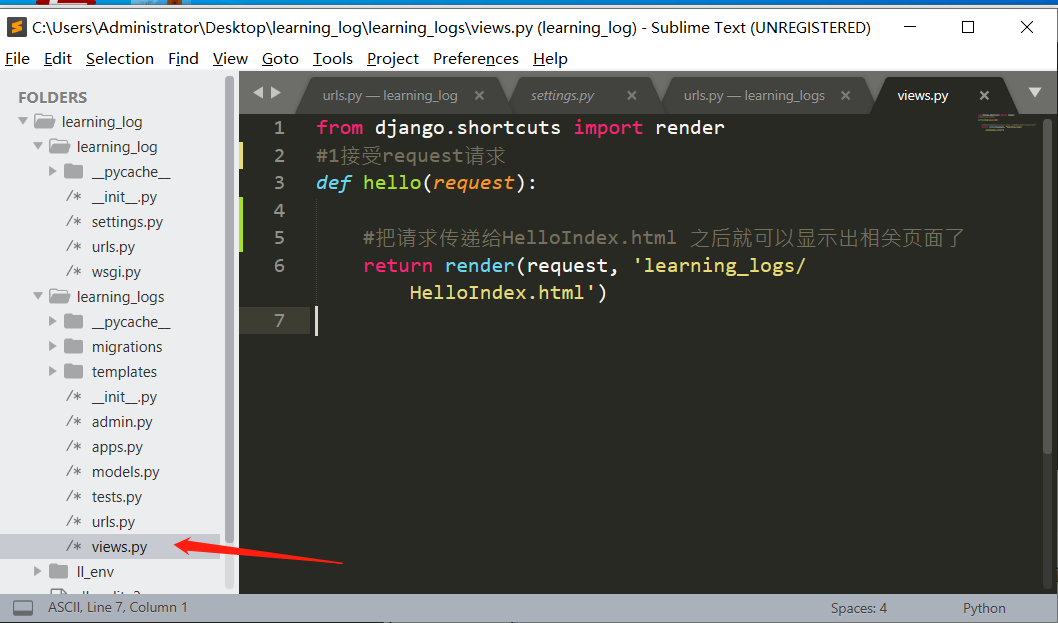Open the Find menu
Screen dimensions: 1058x623
pyautogui.click(x=184, y=59)
